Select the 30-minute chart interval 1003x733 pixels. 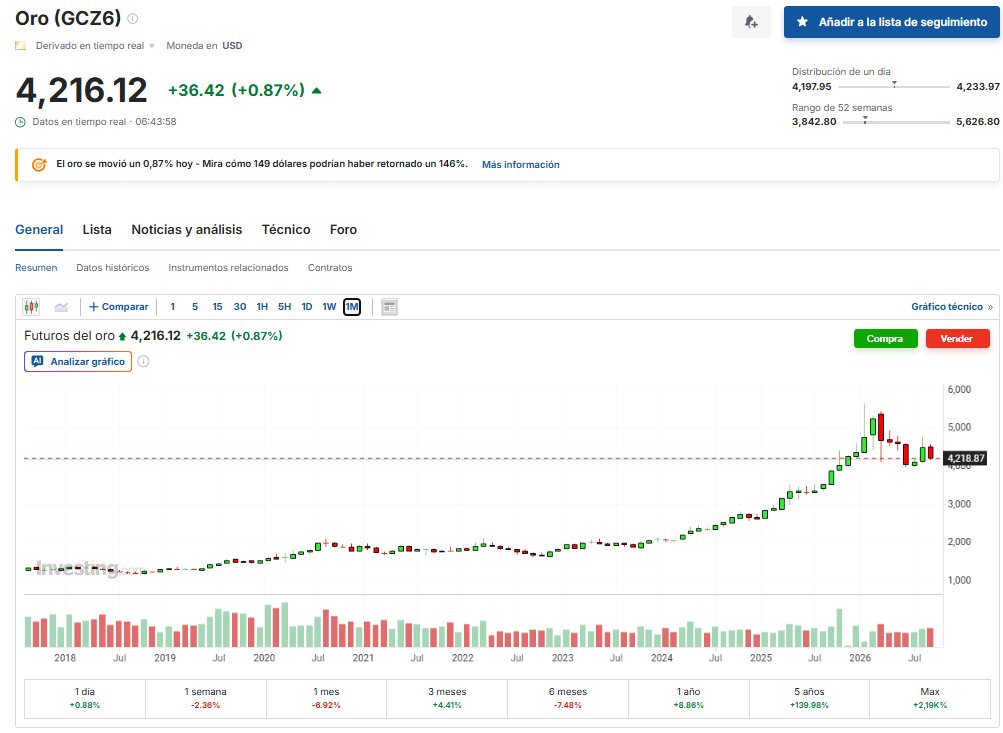coord(240,307)
